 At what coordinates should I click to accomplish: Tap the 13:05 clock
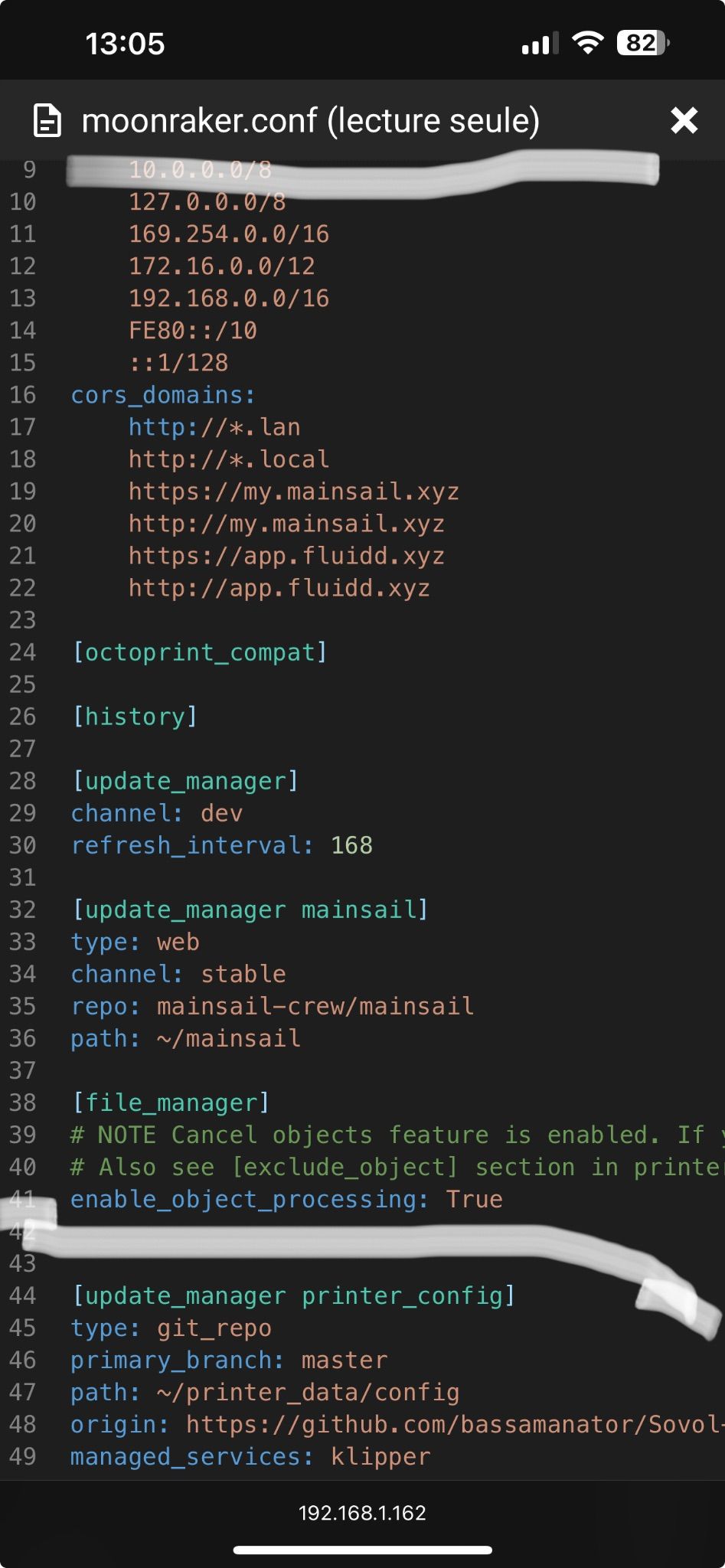tap(125, 44)
